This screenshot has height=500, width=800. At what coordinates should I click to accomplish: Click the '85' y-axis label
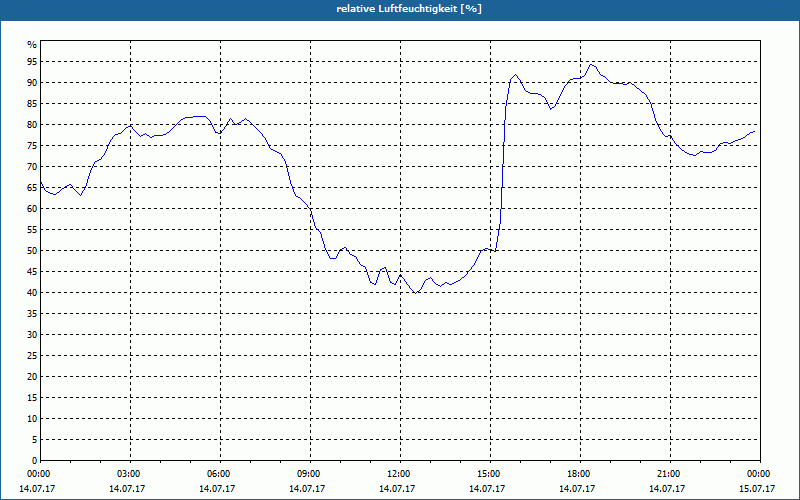(32, 104)
